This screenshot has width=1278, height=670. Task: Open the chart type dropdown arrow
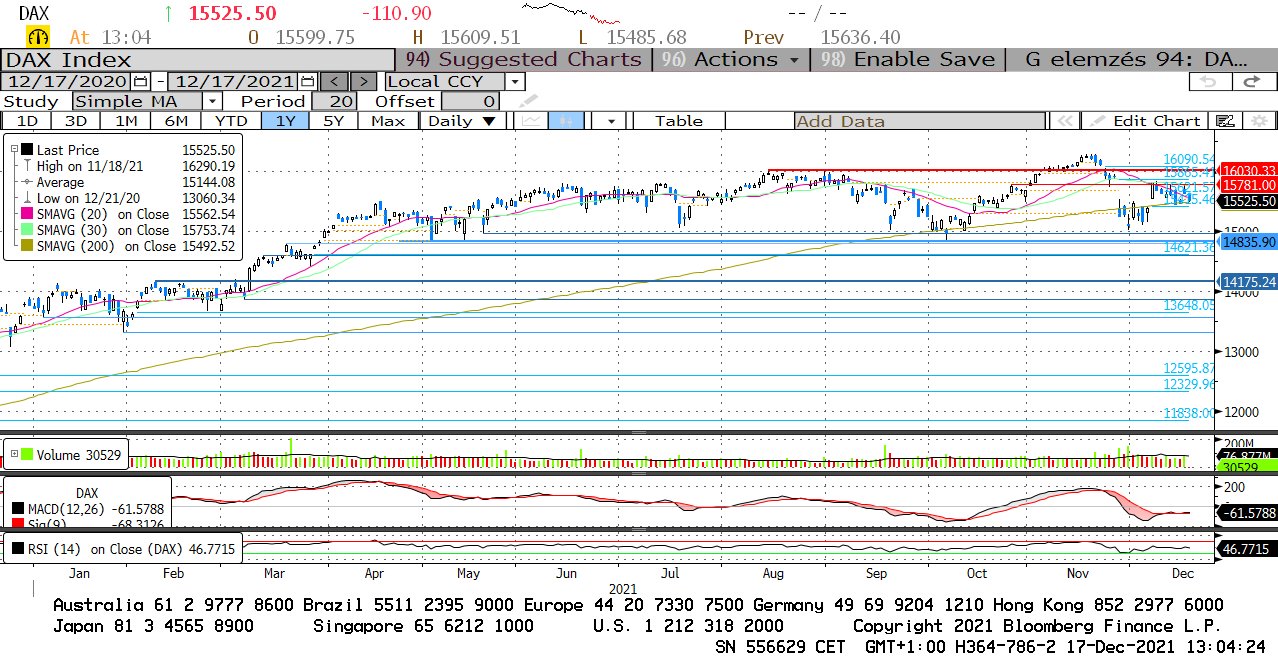pos(609,121)
